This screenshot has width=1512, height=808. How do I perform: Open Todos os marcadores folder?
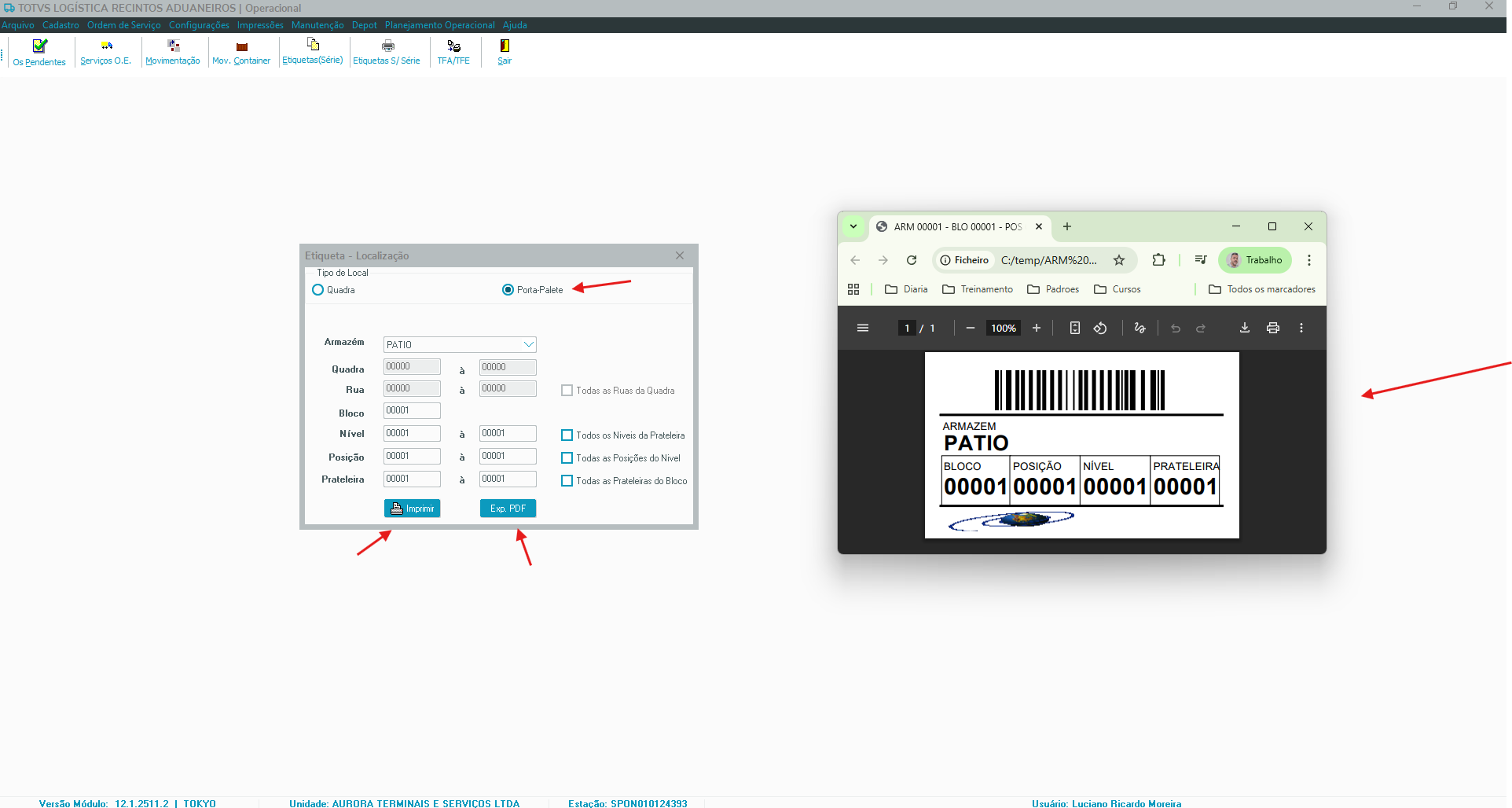[x=1262, y=289]
